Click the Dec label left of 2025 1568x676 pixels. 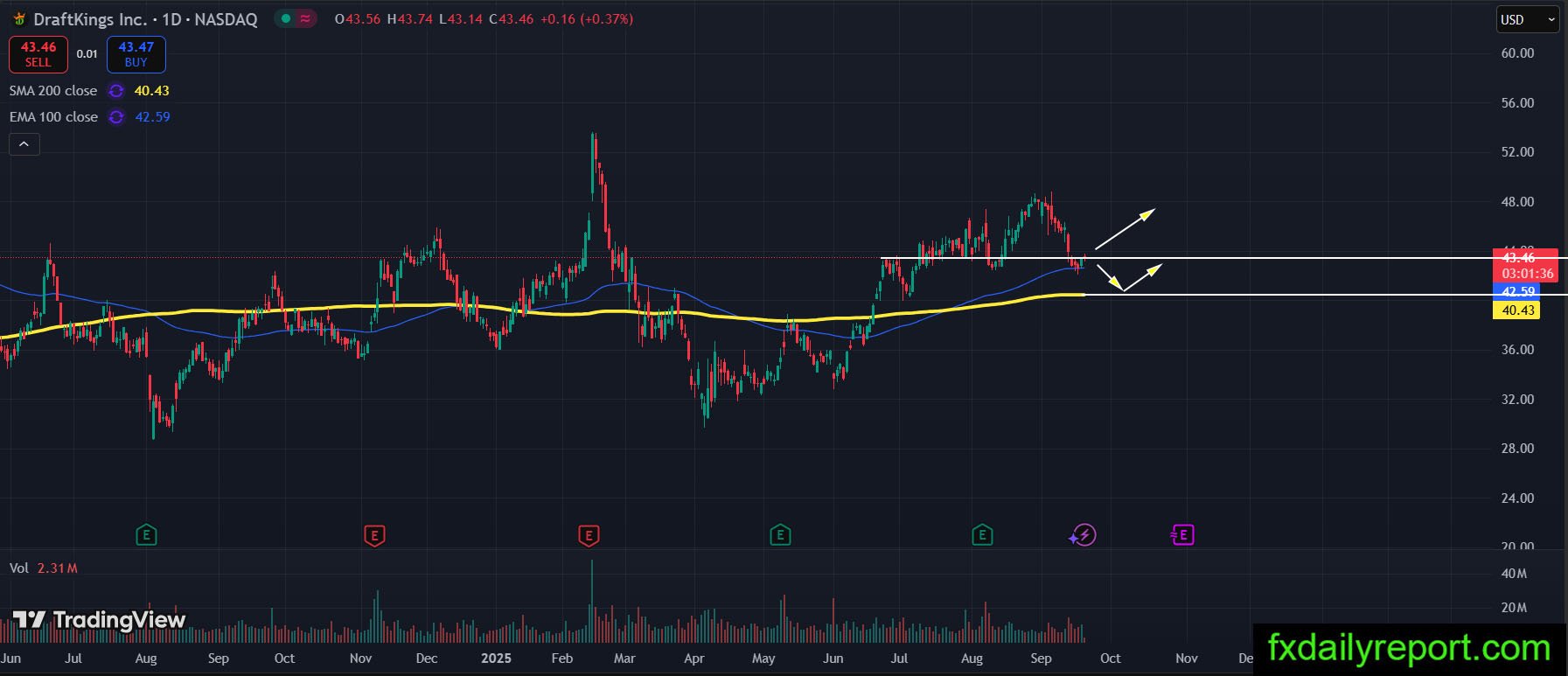(x=427, y=659)
